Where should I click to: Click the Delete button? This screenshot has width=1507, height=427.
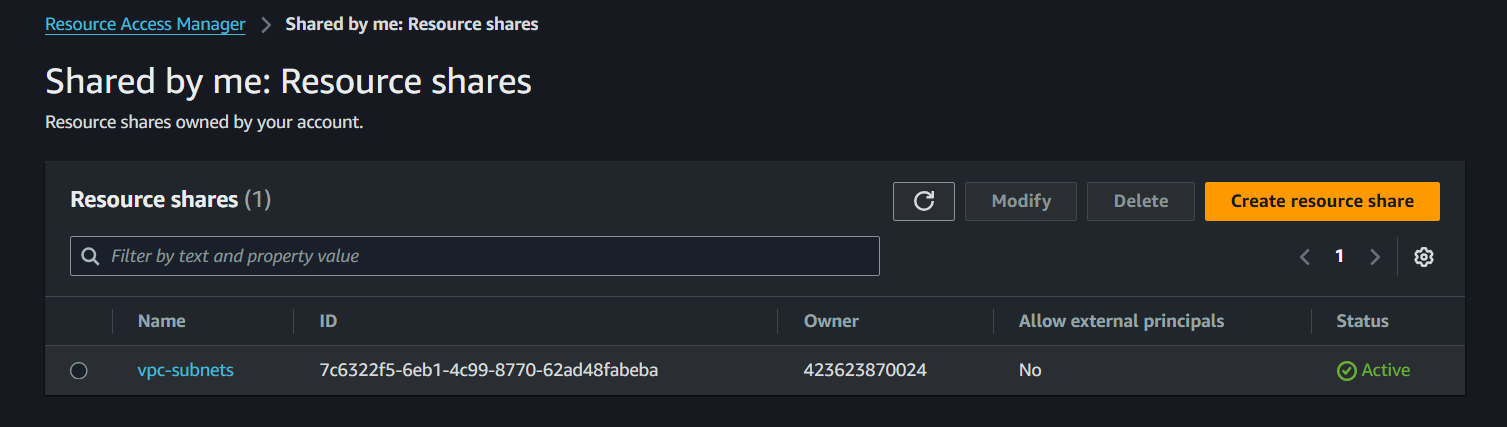(1141, 201)
